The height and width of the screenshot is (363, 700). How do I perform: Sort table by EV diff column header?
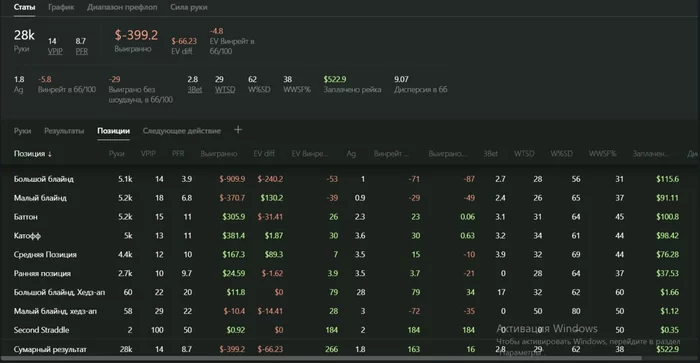pyautogui.click(x=264, y=154)
